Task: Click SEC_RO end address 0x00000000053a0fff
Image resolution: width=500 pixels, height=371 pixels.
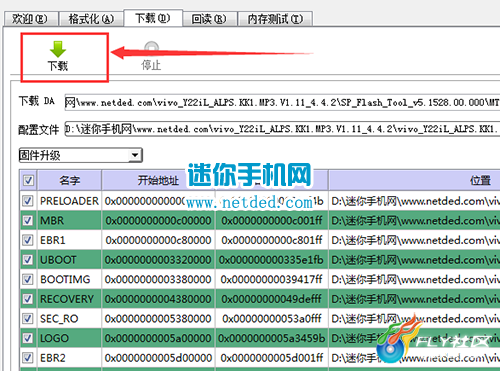Action: [272, 319]
